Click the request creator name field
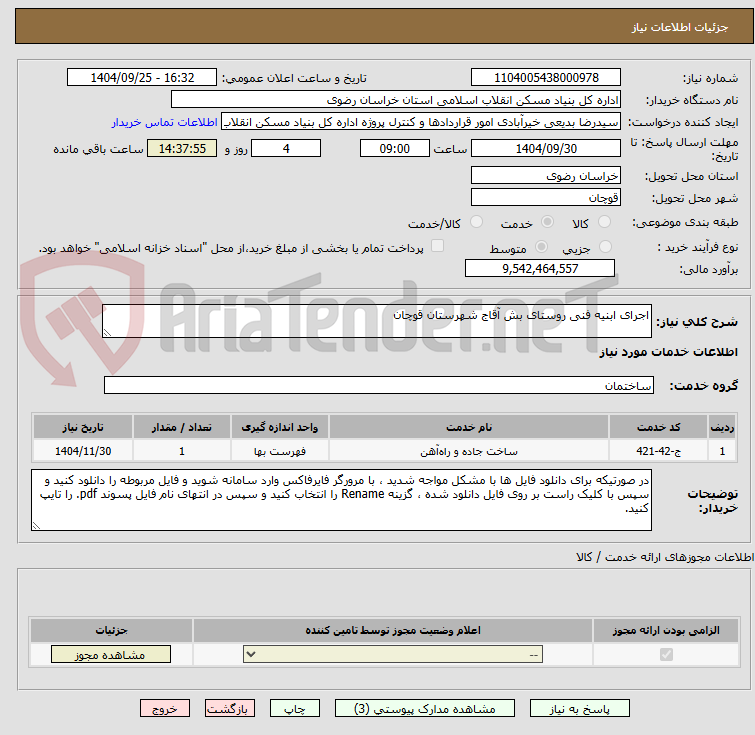This screenshot has height=735, width=755. coord(421,122)
